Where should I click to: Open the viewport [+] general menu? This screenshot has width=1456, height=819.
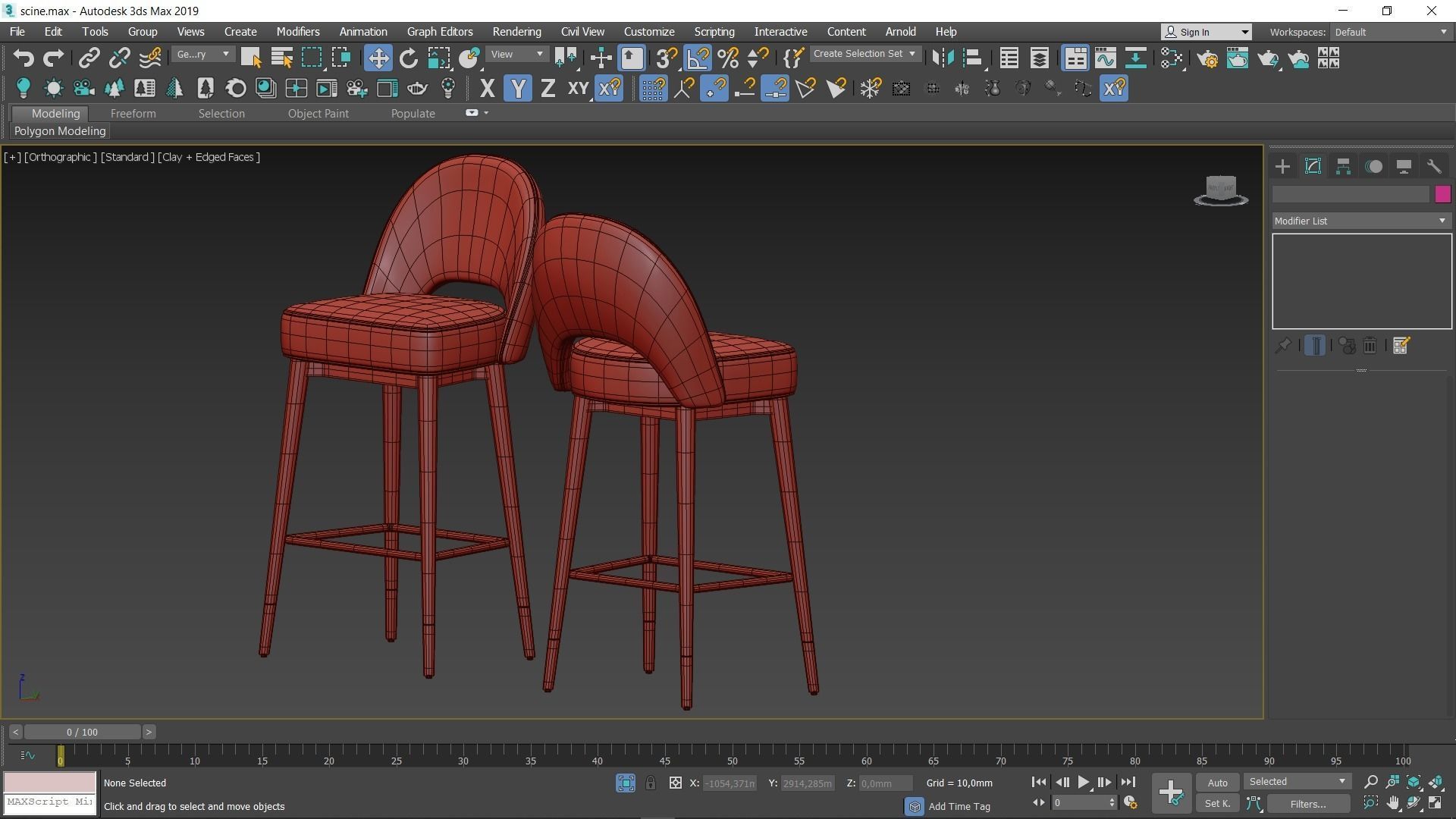point(12,157)
